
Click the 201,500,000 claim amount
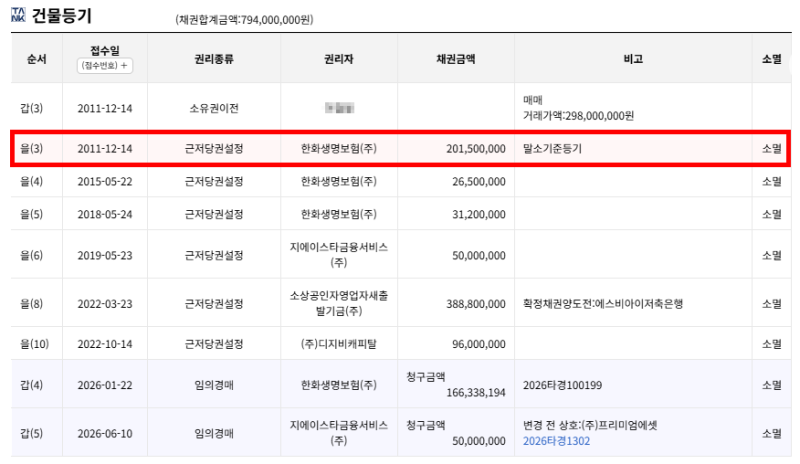click(x=476, y=149)
